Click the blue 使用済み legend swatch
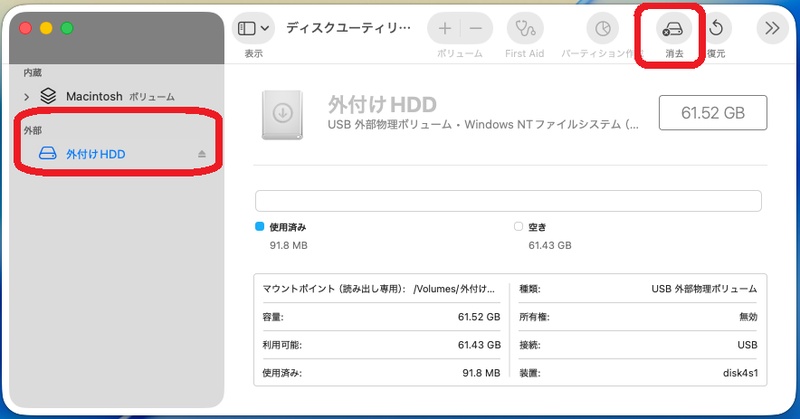 coord(259,226)
